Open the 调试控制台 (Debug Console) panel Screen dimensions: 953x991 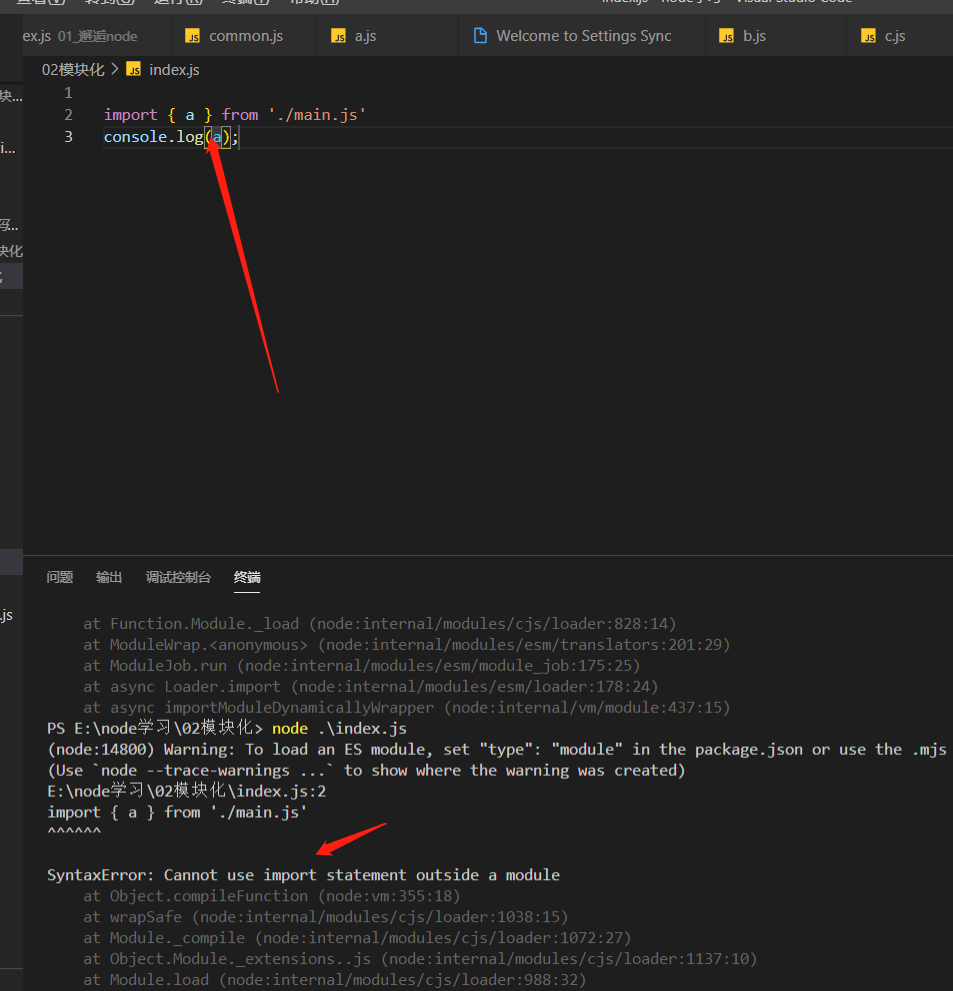pos(178,577)
